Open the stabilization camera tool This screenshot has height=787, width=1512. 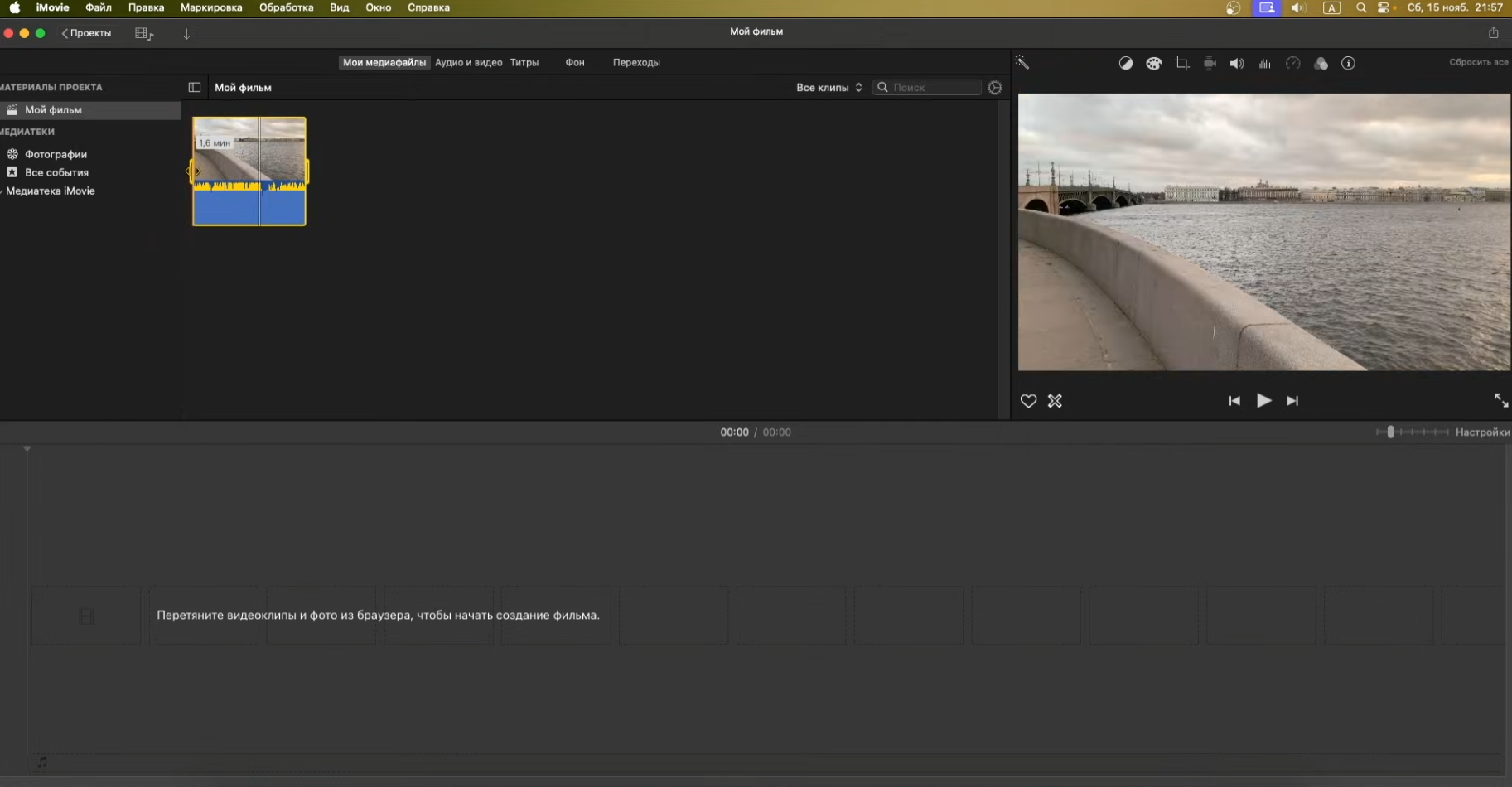click(x=1210, y=64)
